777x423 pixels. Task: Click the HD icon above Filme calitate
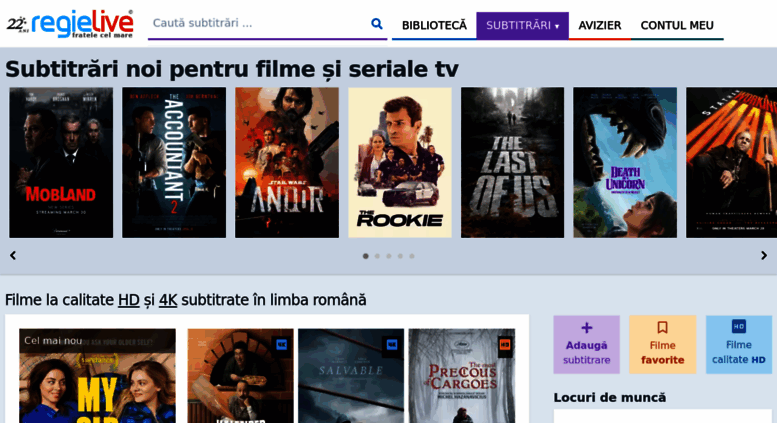[x=739, y=326]
